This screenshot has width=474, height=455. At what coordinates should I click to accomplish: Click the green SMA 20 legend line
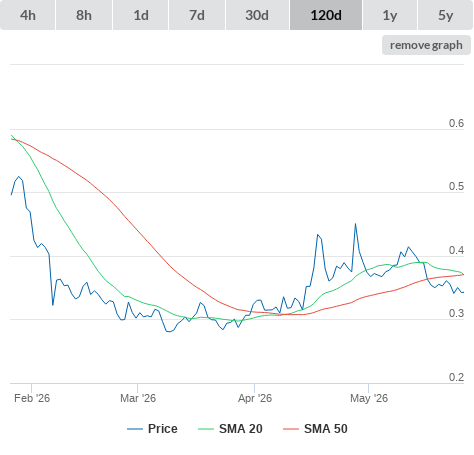point(206,429)
